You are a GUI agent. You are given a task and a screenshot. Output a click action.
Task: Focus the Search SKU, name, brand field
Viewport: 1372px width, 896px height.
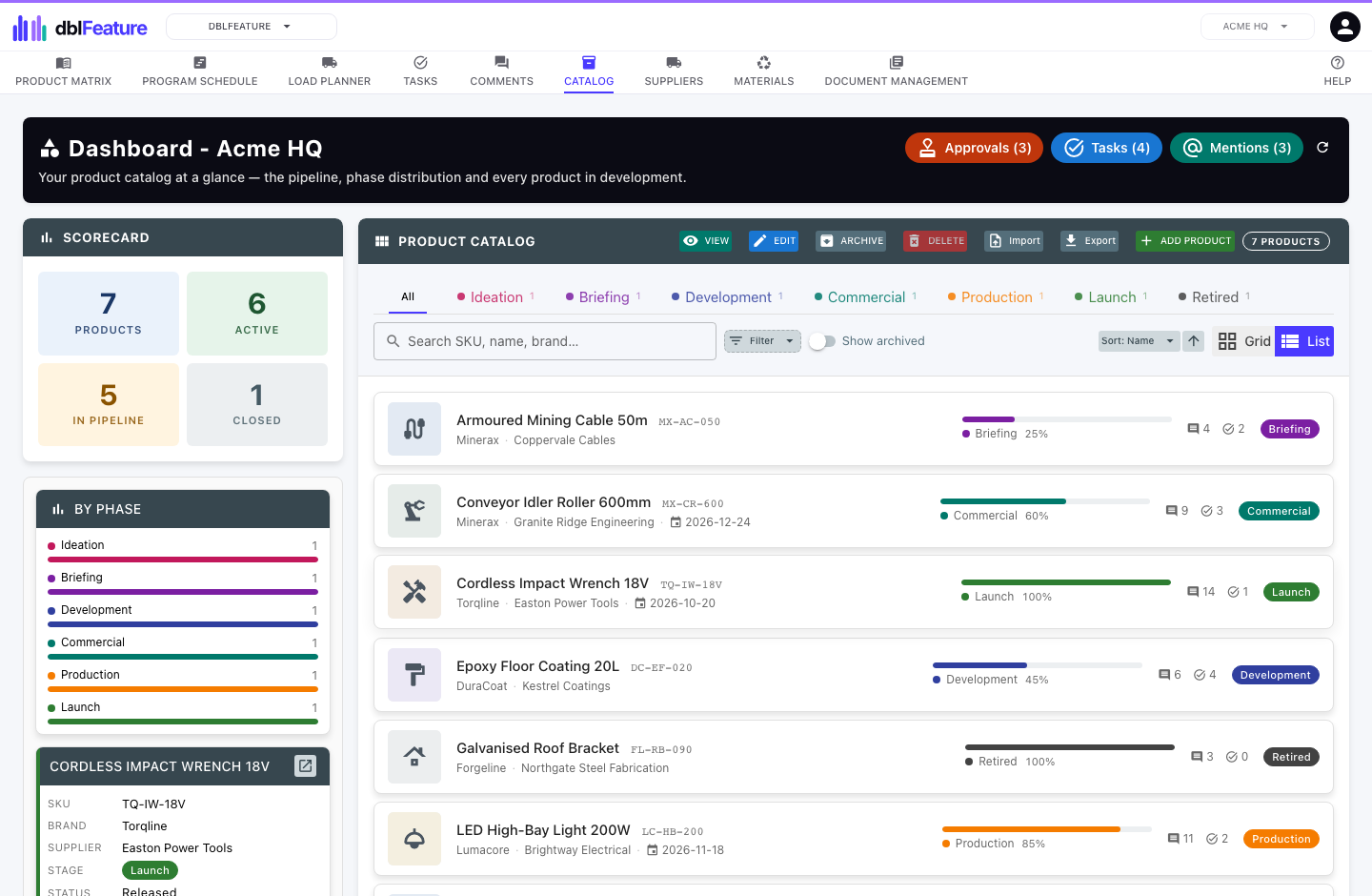(x=545, y=341)
